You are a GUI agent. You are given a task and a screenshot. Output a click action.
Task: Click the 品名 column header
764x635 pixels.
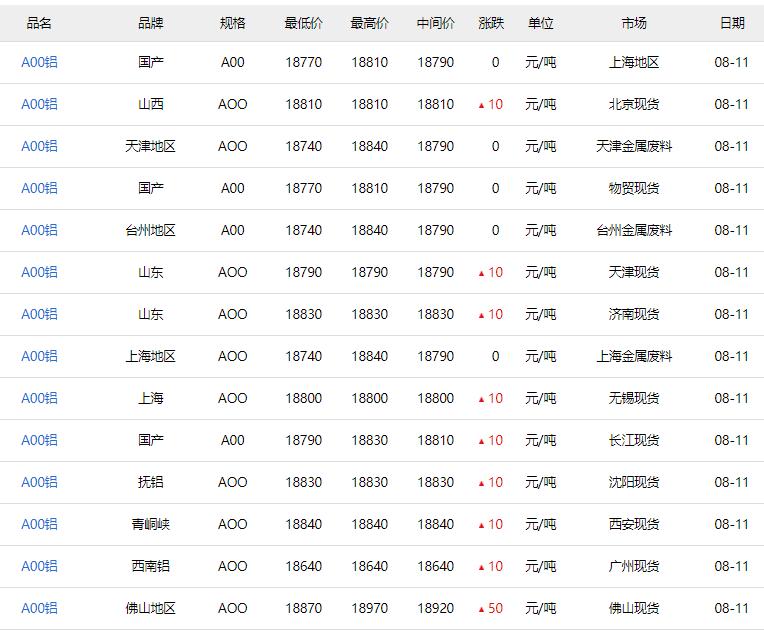39,23
